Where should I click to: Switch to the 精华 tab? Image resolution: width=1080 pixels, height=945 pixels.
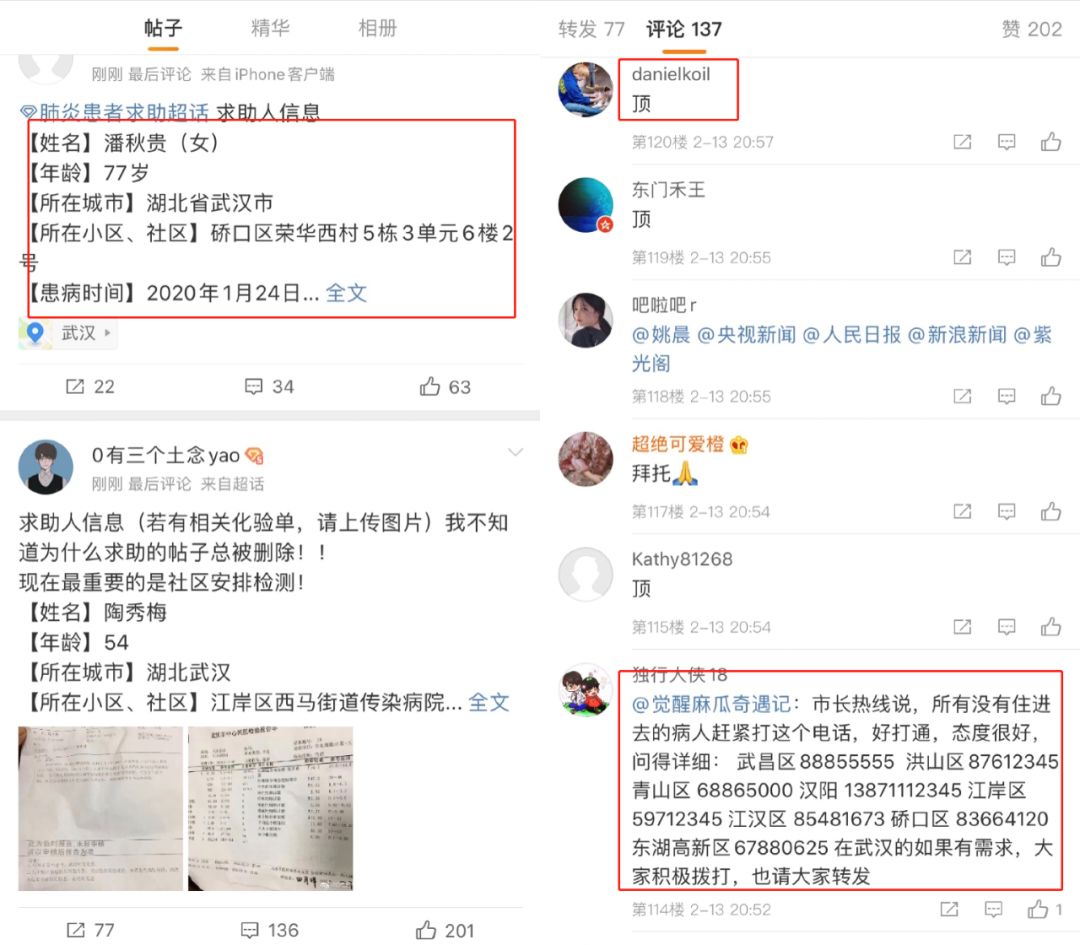coord(270,28)
